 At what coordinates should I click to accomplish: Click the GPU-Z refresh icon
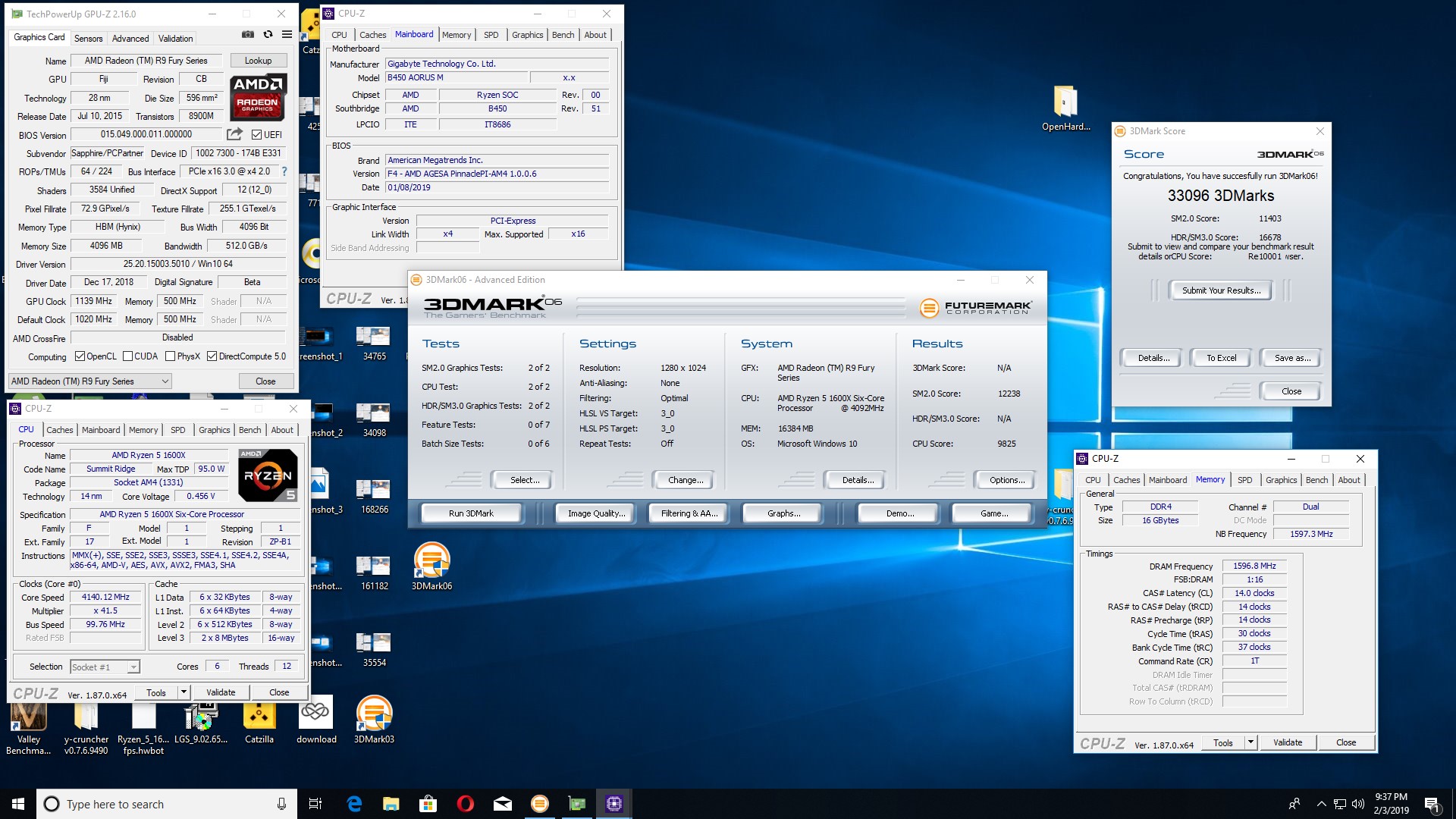point(268,35)
